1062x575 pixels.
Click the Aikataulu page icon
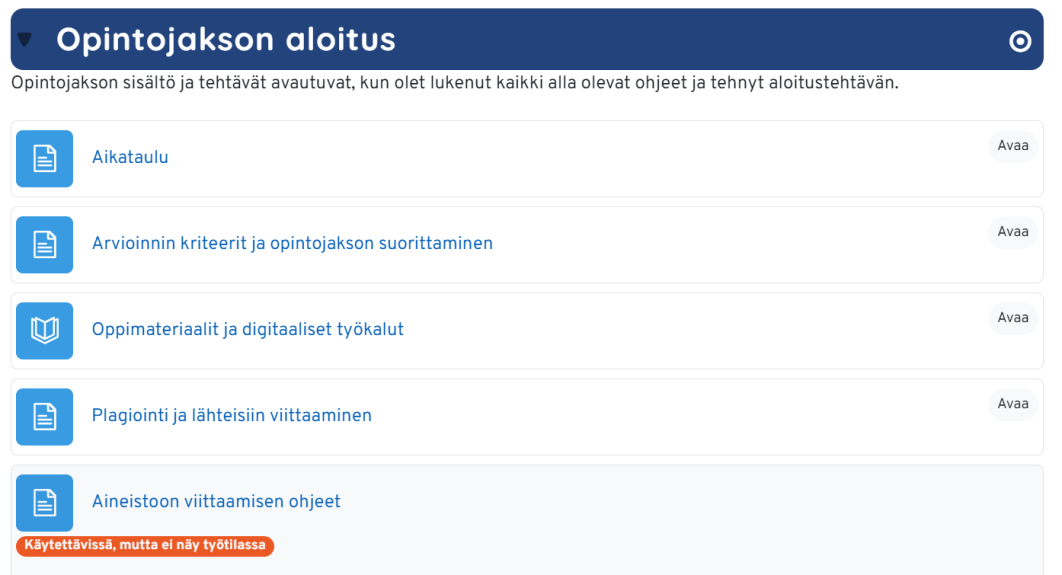45,159
